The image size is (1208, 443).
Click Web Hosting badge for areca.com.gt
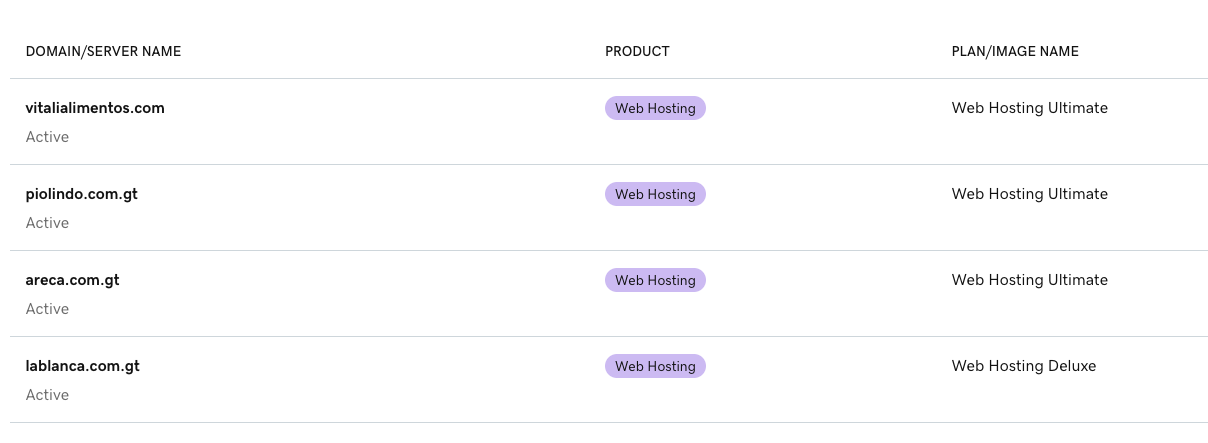(655, 280)
